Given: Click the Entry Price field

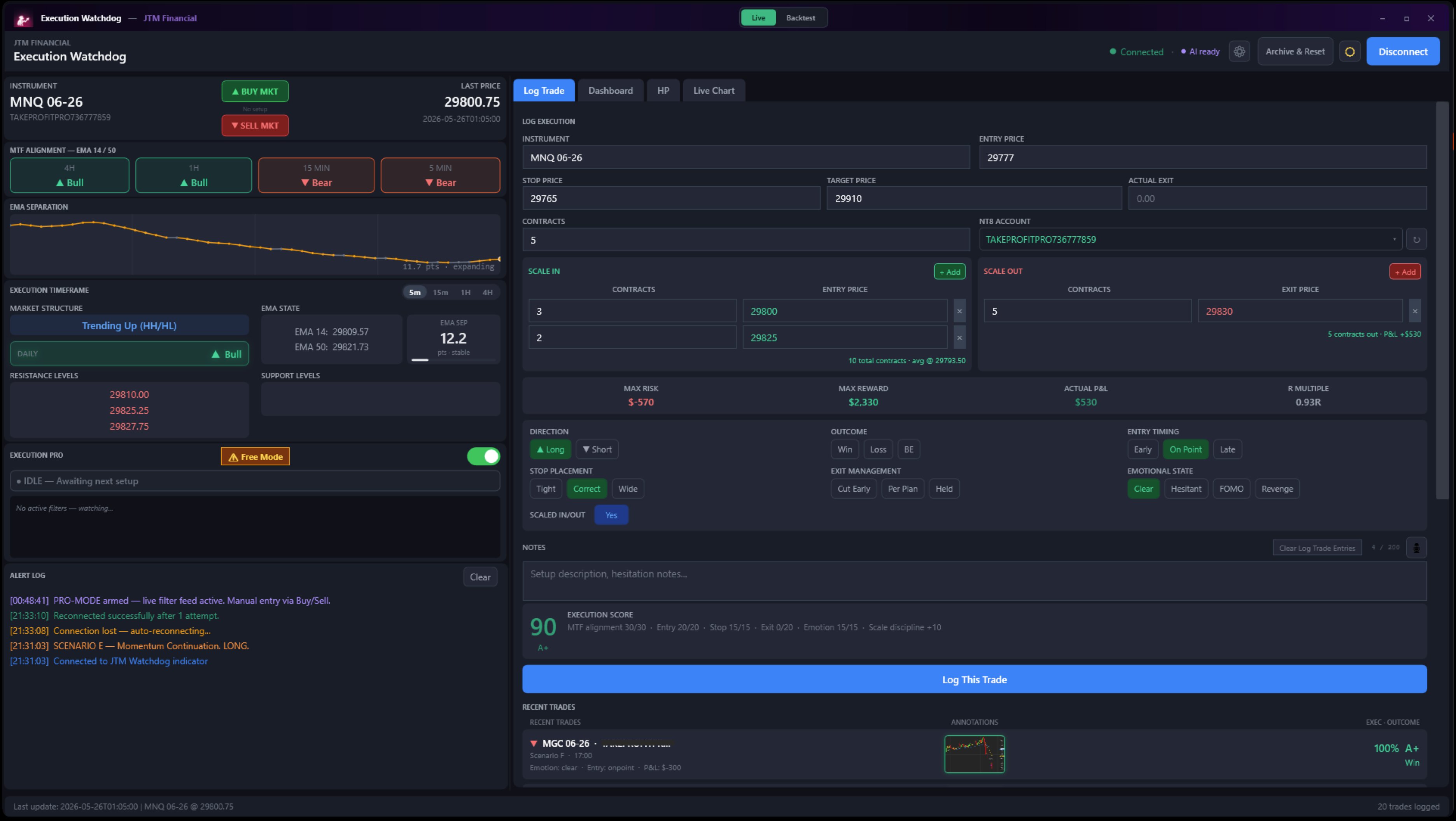Looking at the screenshot, I should (x=1203, y=158).
